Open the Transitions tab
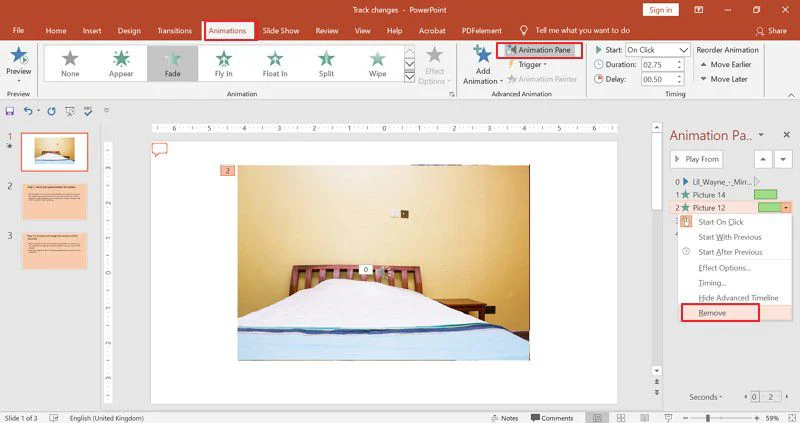This screenshot has height=423, width=800. pyautogui.click(x=174, y=31)
